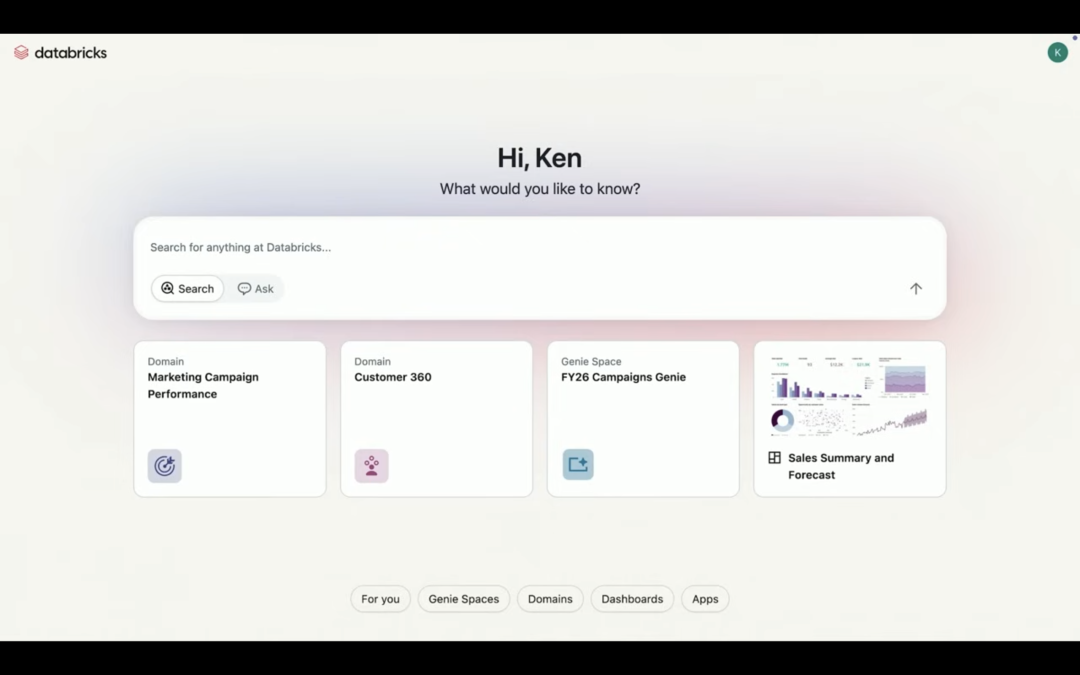Click the Sales Summary dashboard chart thumbnail

point(849,396)
